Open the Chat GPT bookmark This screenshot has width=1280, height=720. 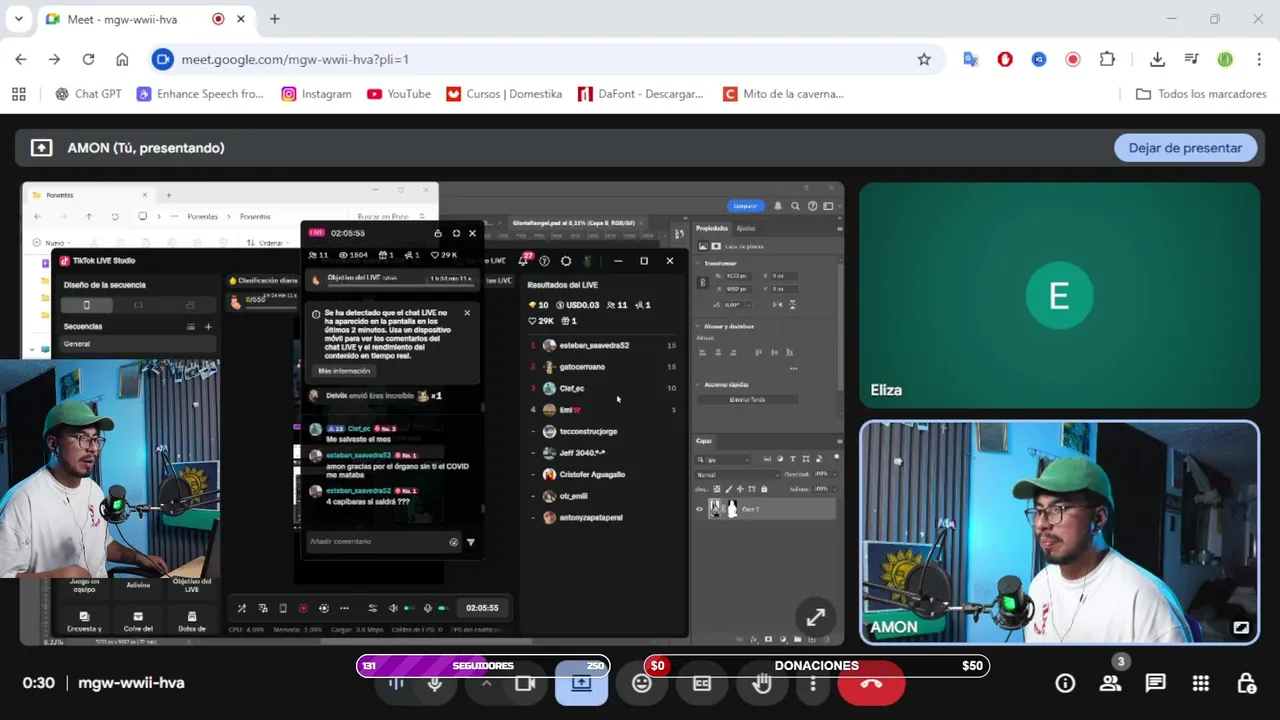[88, 94]
